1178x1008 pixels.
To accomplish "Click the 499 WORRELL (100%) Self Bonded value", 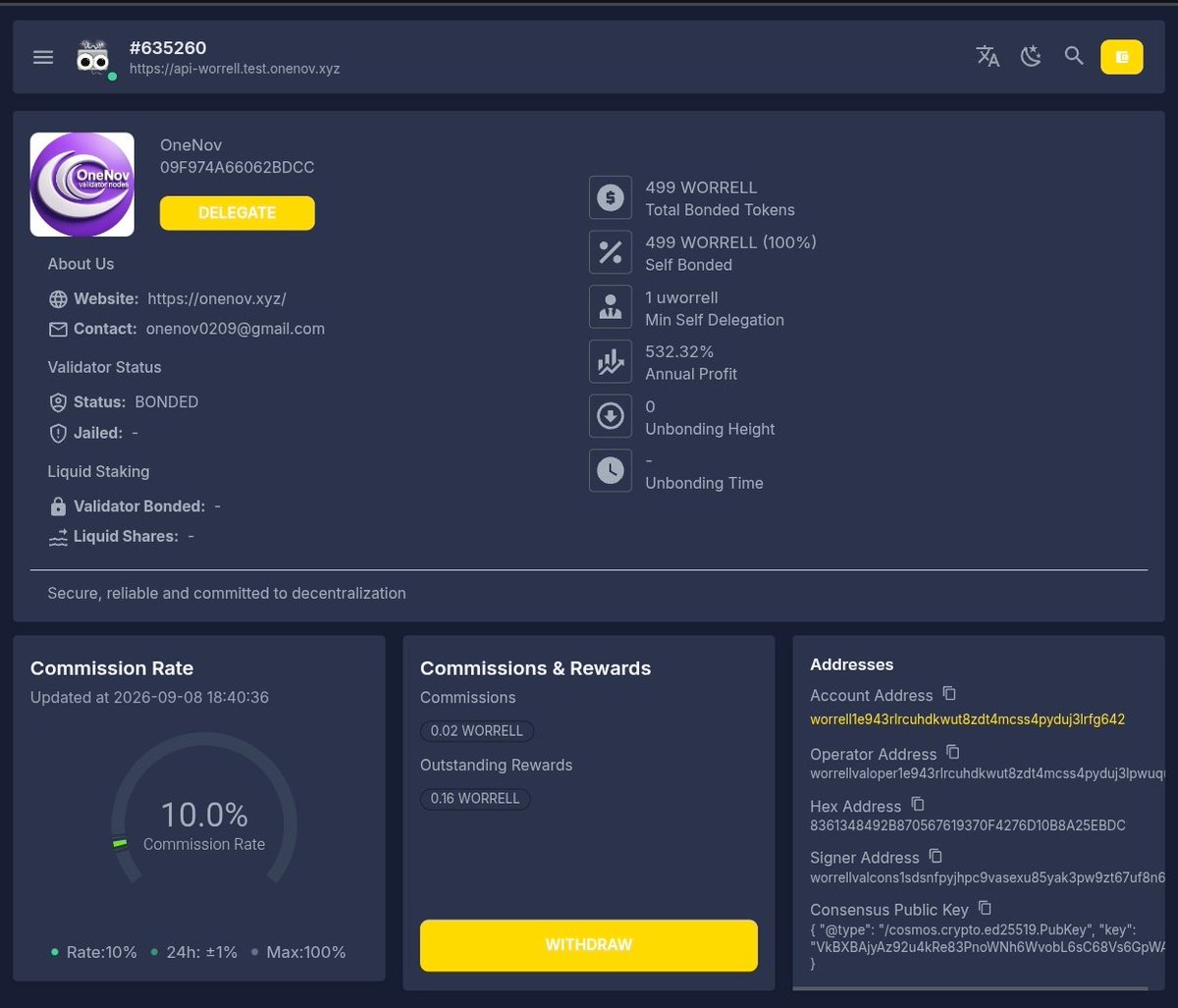I will pos(731,242).
